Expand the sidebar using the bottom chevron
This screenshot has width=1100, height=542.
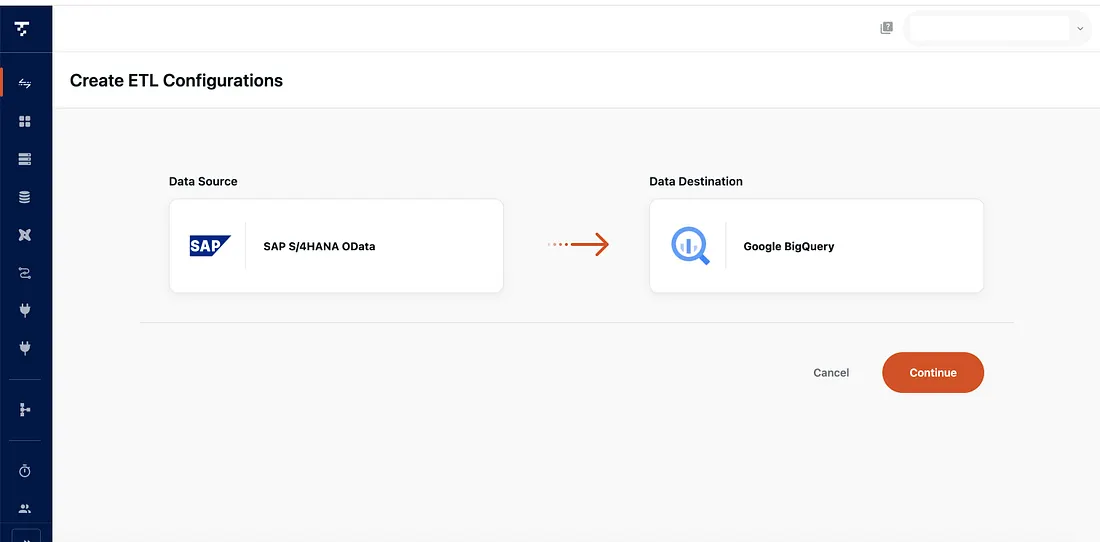click(26, 536)
